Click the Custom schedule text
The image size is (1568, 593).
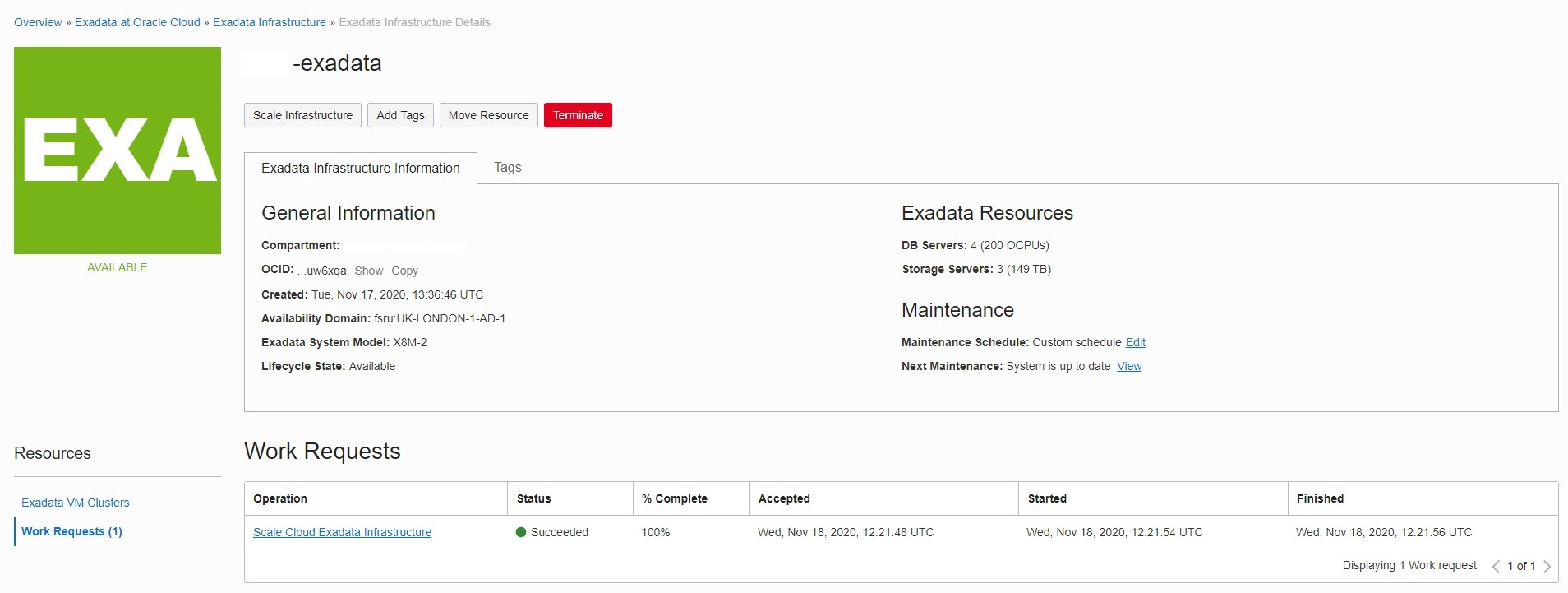pyautogui.click(x=1077, y=342)
